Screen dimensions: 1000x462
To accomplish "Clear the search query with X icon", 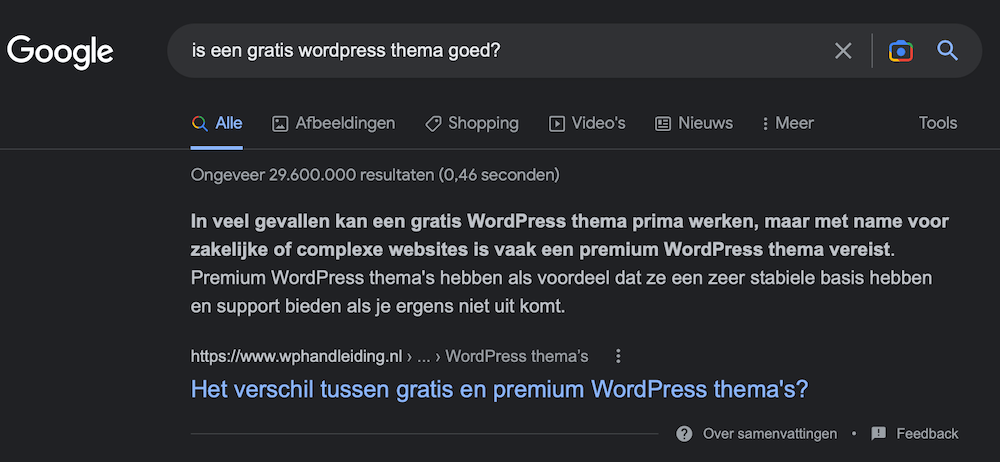I will (843, 50).
